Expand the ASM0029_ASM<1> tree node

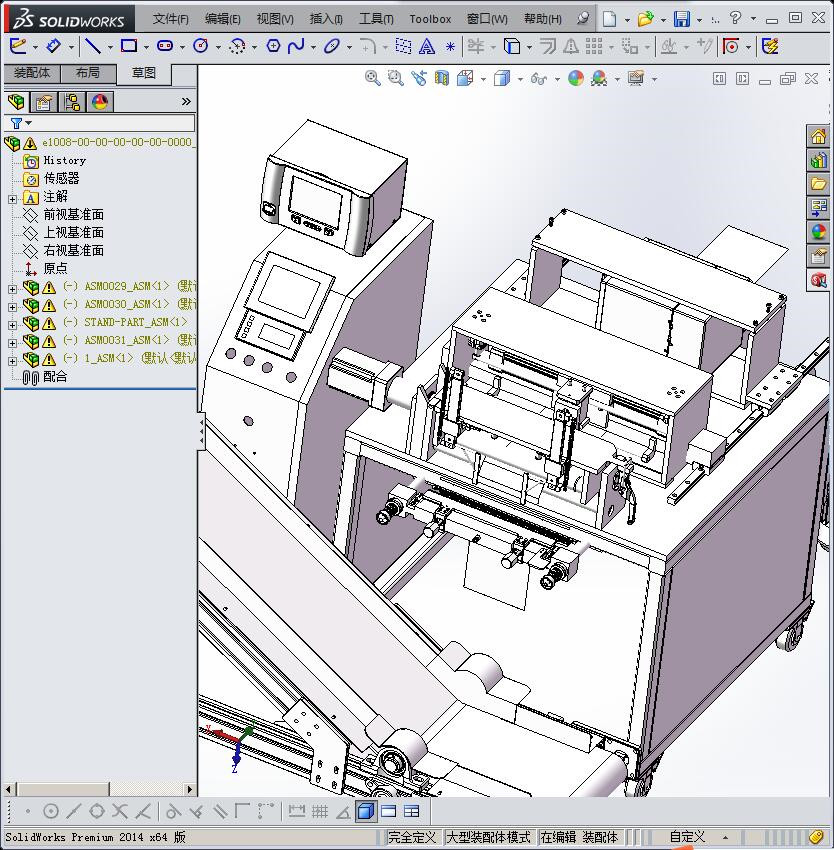click(x=12, y=287)
